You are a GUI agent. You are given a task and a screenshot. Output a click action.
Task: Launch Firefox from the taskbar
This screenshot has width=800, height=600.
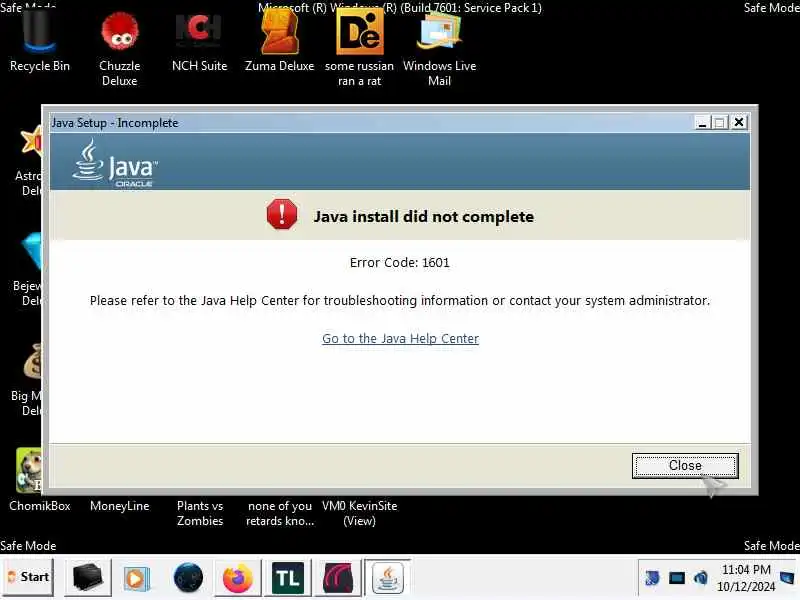coord(238,578)
